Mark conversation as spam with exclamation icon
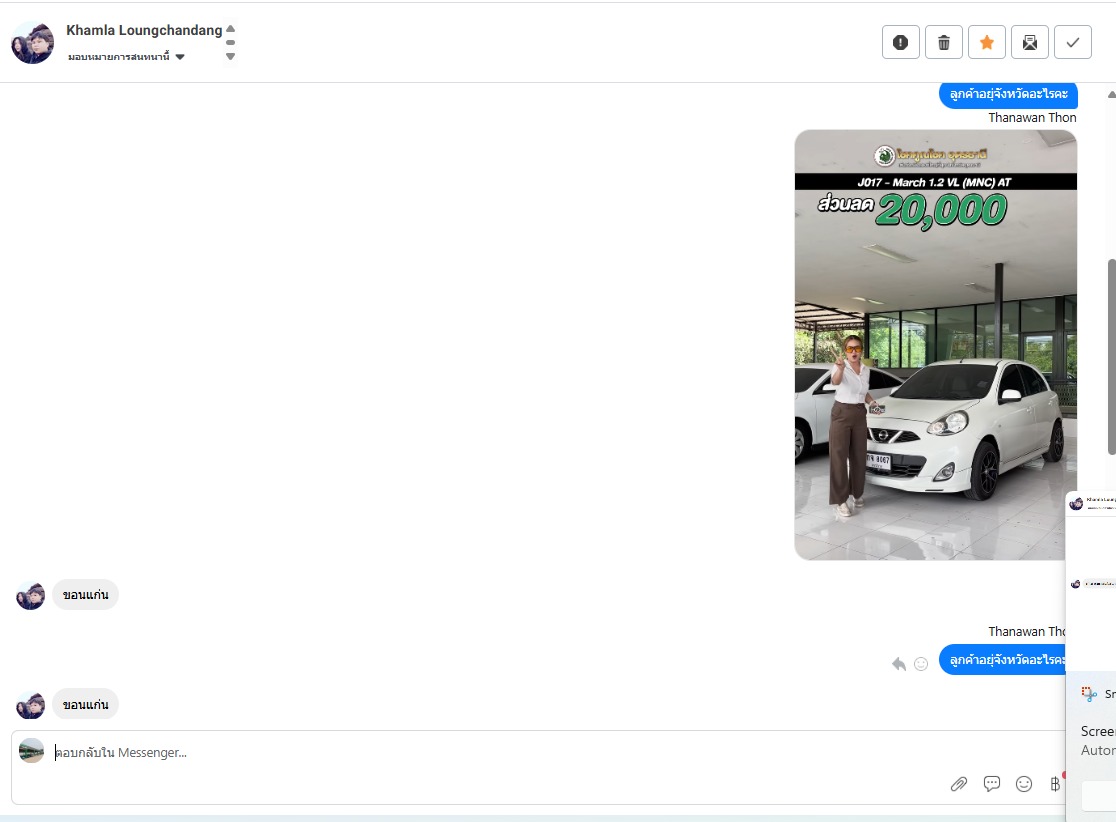Viewport: 1116px width, 822px height. 900,43
